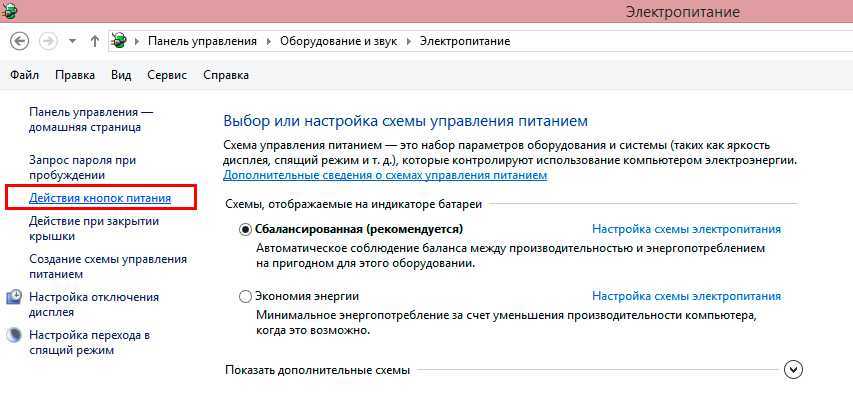Open 'Действие при закрытии крышки'

[x=94, y=228]
